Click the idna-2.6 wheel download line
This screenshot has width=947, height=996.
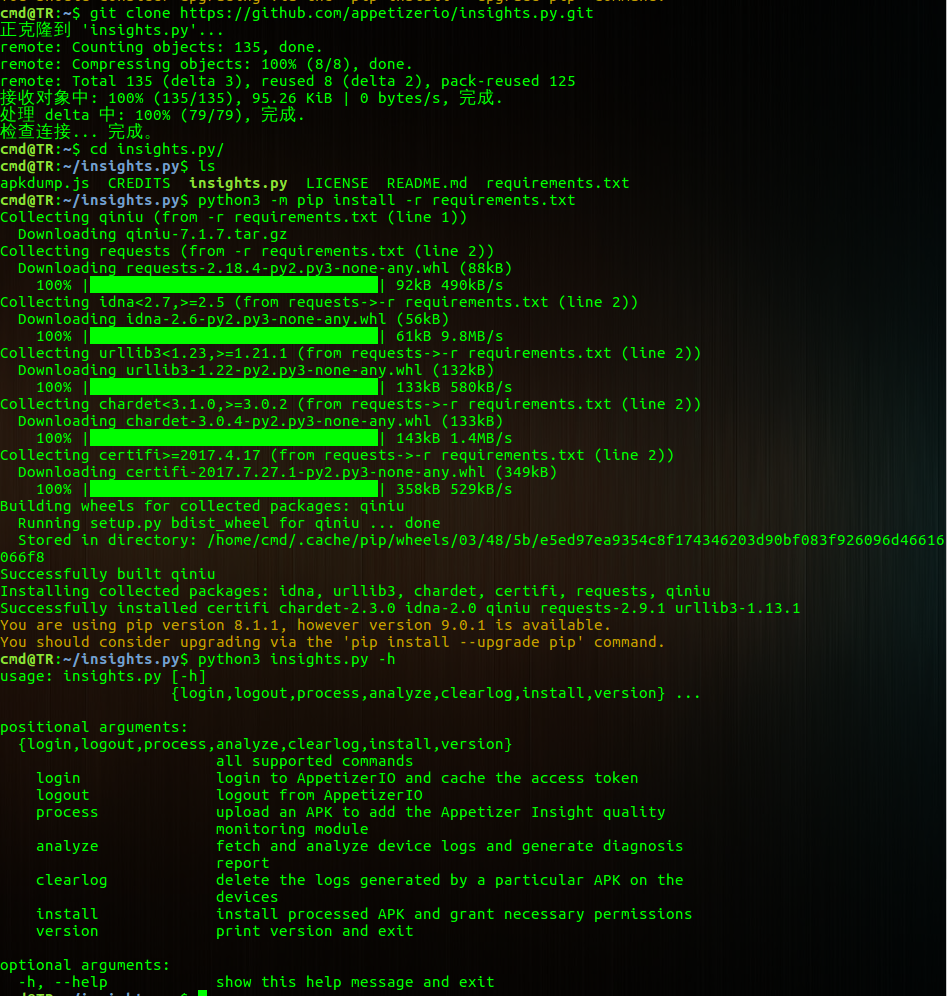tap(234, 319)
